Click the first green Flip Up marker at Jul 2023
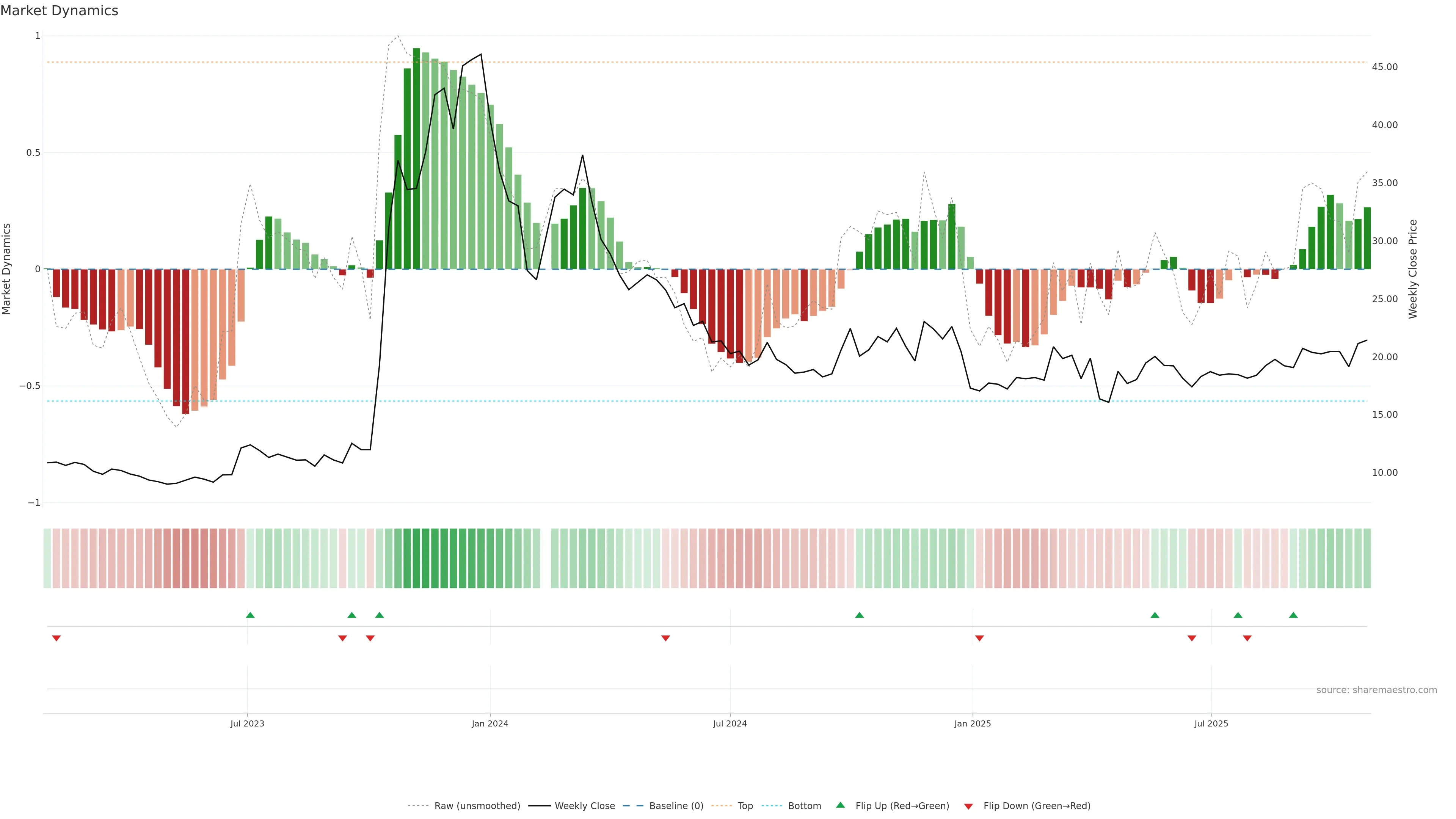 [250, 615]
